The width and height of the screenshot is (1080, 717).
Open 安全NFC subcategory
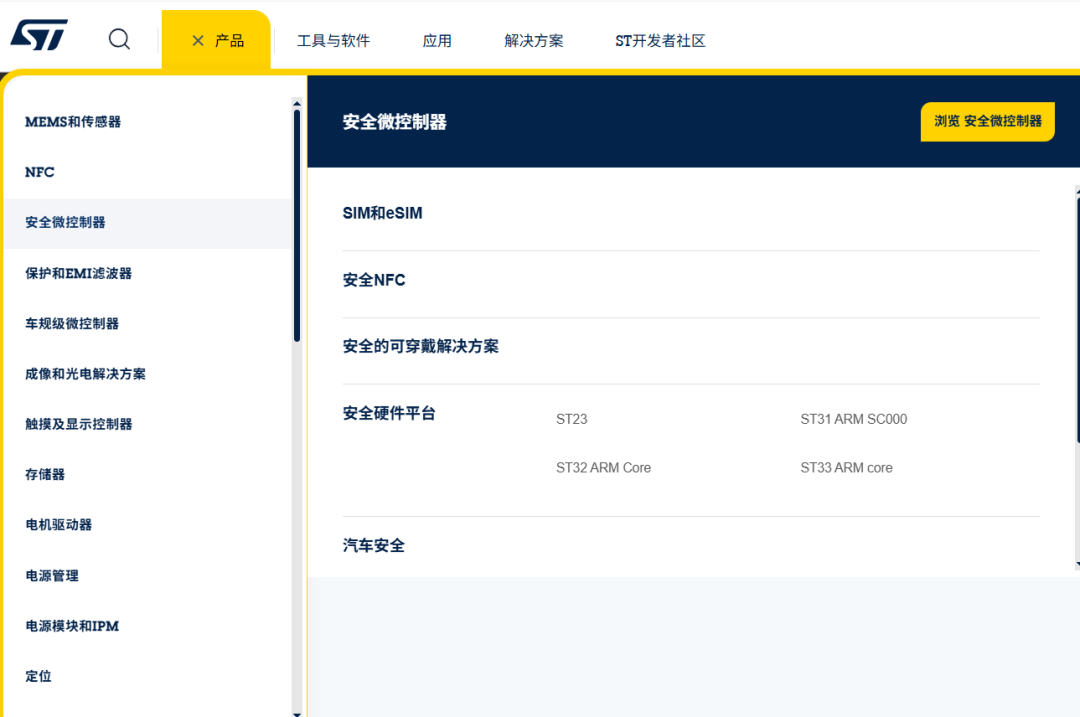[x=374, y=280]
